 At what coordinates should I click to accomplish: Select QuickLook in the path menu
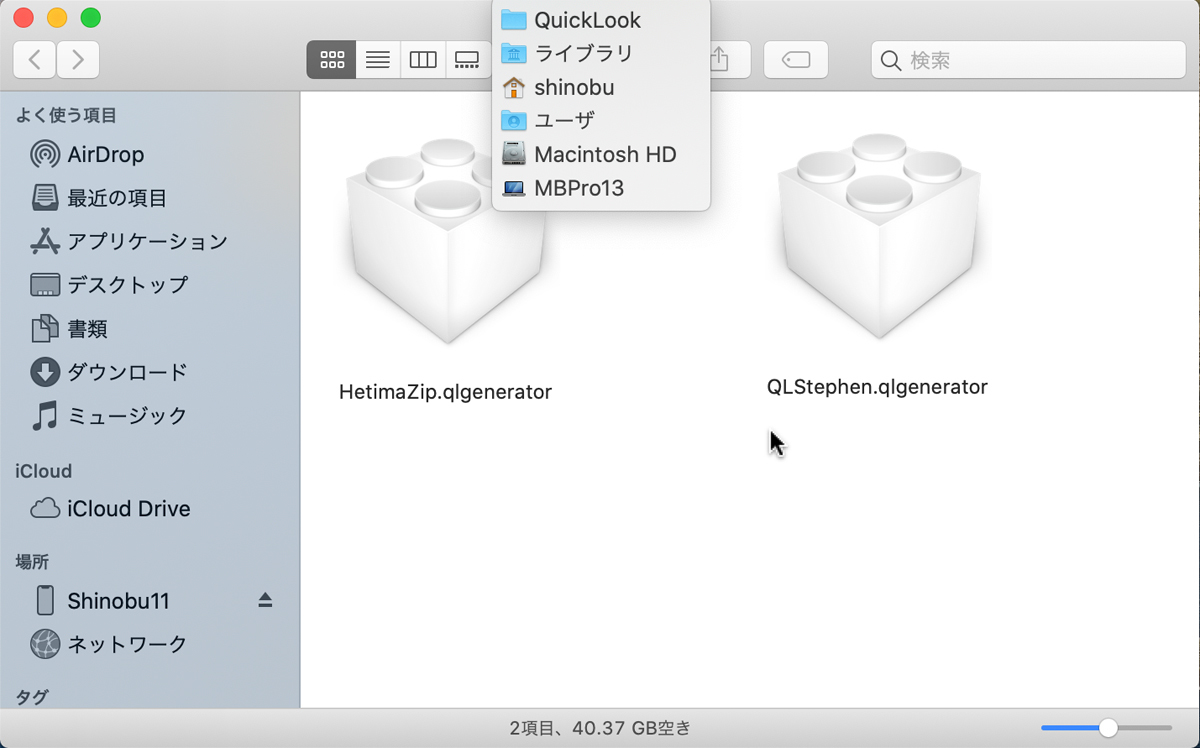(601, 20)
